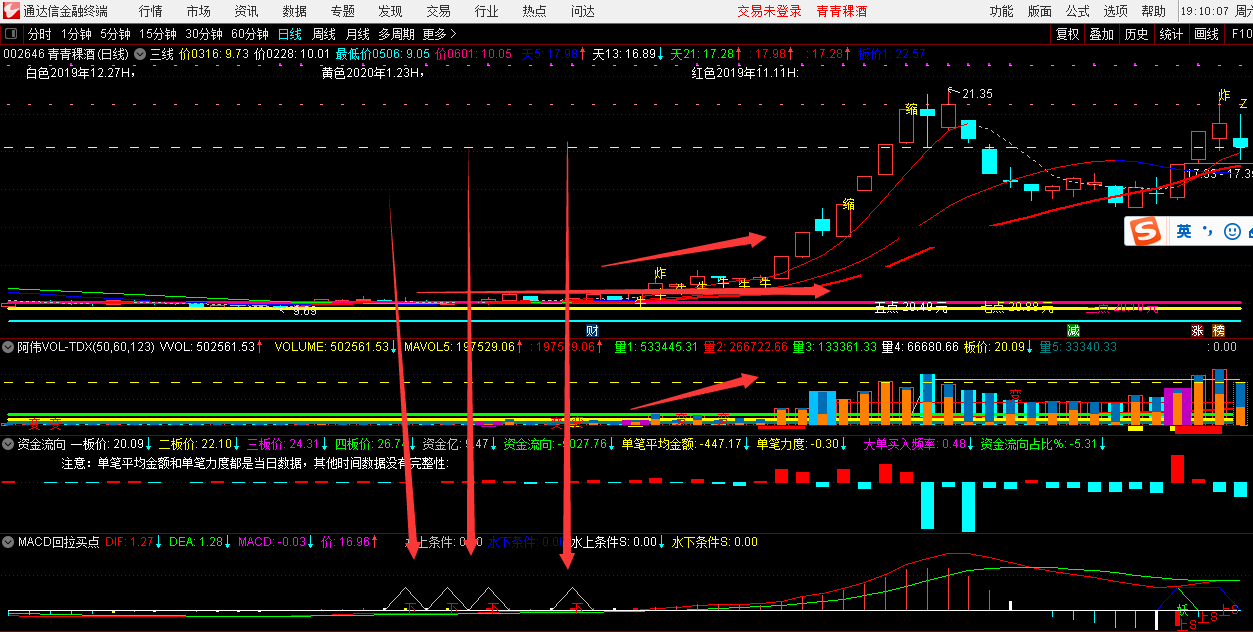Open the 帮助 menu
The image size is (1253, 632).
pyautogui.click(x=1154, y=11)
